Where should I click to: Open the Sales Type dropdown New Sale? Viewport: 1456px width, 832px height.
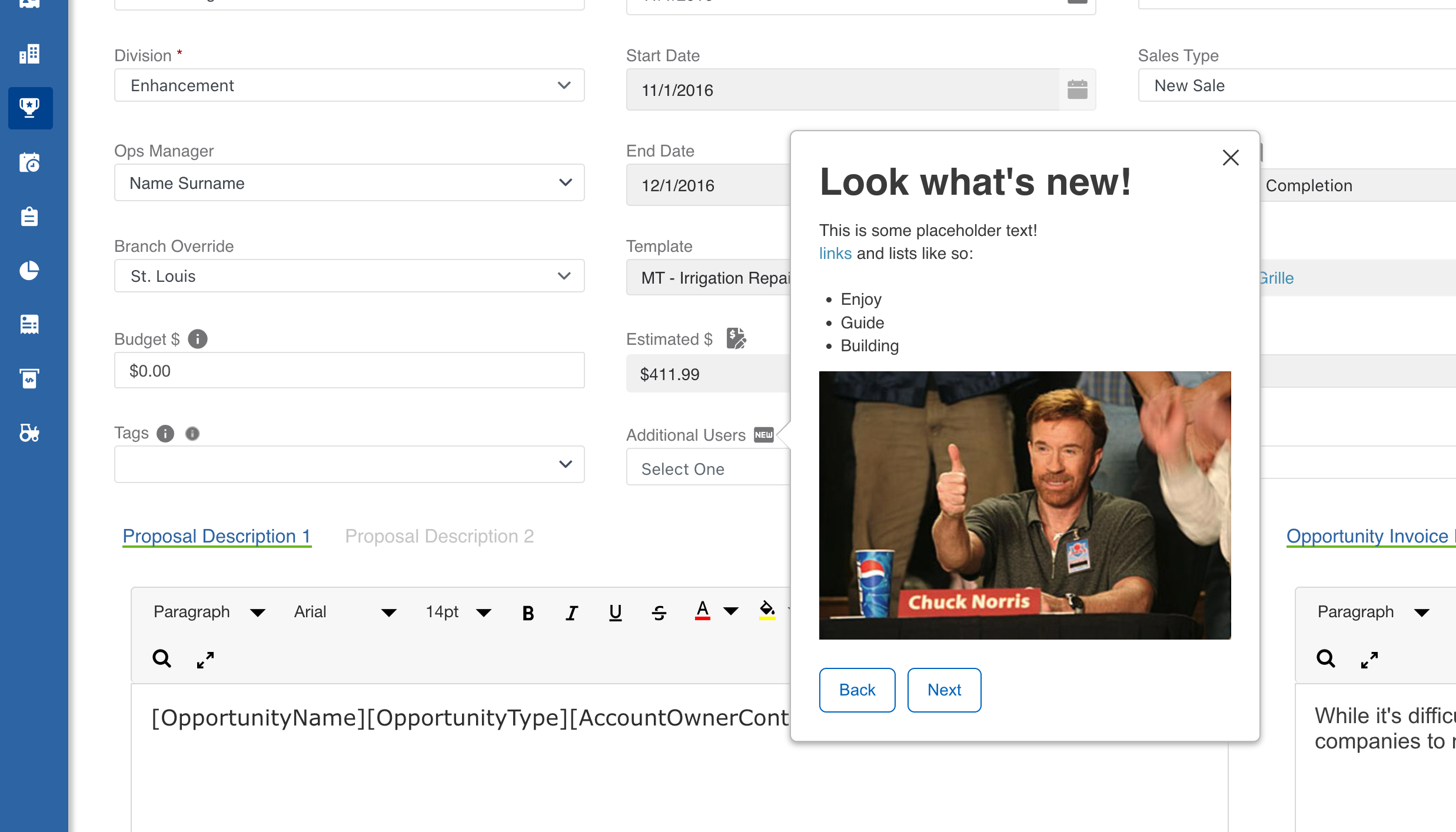pyautogui.click(x=1297, y=85)
